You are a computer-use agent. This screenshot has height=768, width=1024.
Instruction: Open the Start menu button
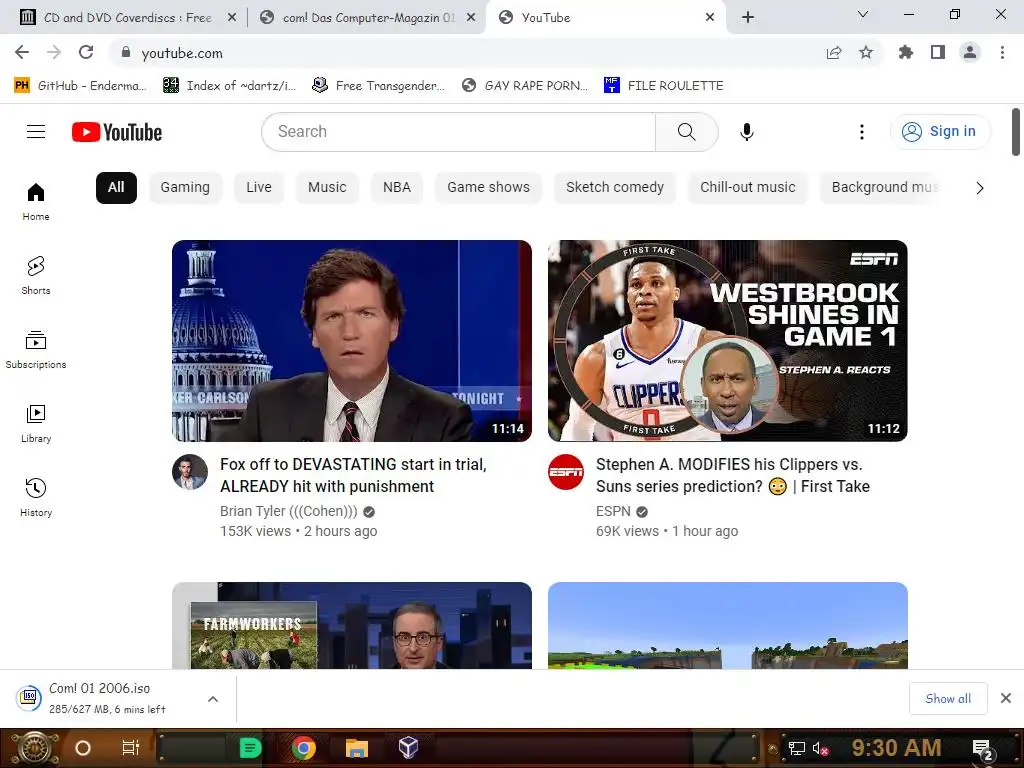click(34, 748)
